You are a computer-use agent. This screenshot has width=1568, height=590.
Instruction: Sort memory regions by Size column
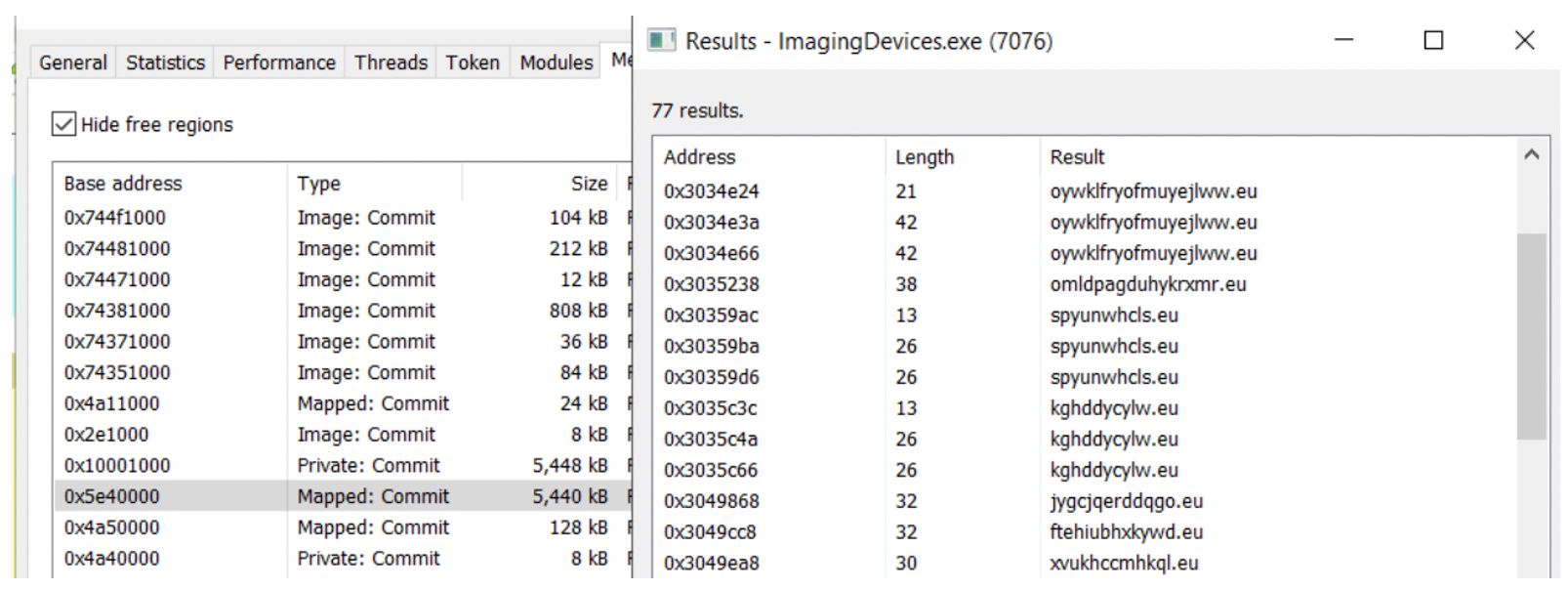point(589,184)
